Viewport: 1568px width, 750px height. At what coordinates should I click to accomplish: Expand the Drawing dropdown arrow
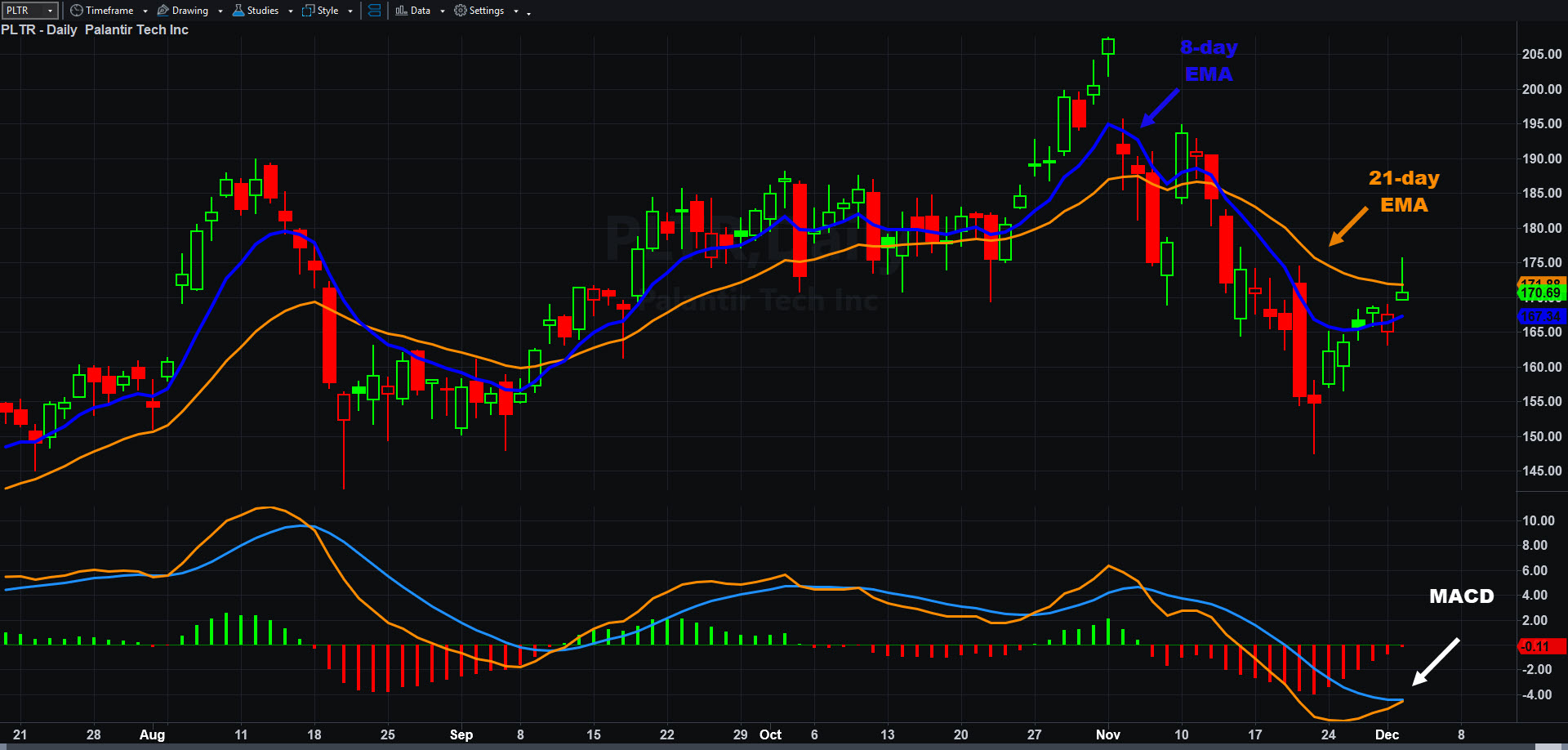point(220,11)
